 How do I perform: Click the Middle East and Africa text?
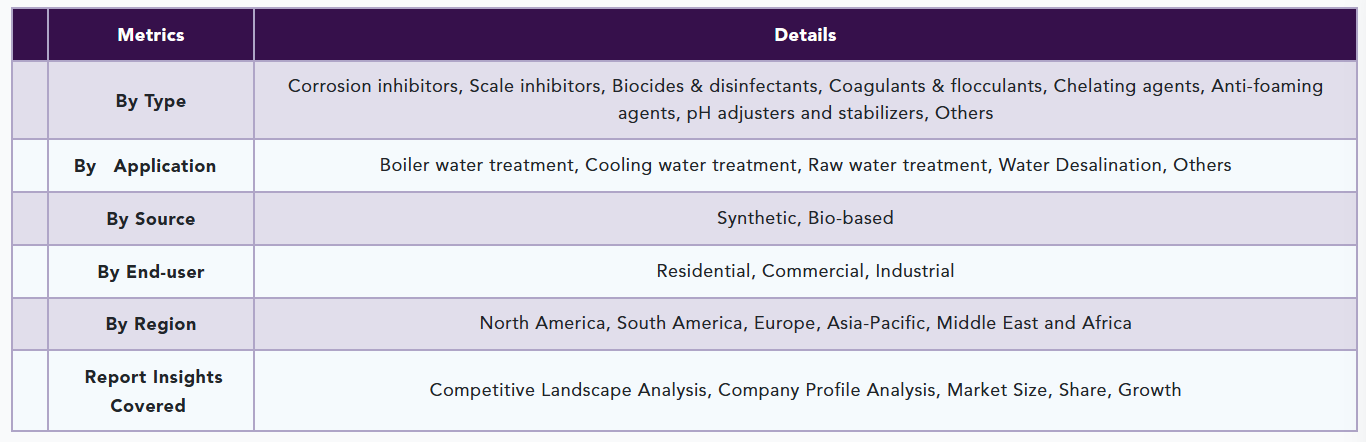coord(1034,323)
